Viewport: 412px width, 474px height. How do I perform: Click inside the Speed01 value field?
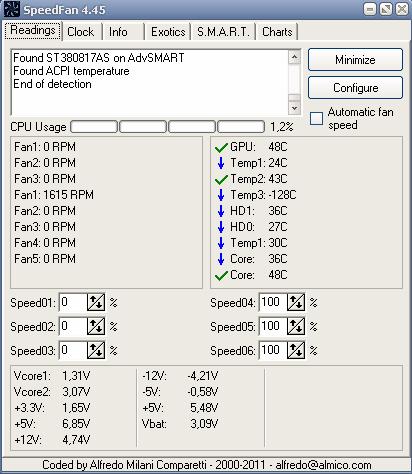[73, 302]
